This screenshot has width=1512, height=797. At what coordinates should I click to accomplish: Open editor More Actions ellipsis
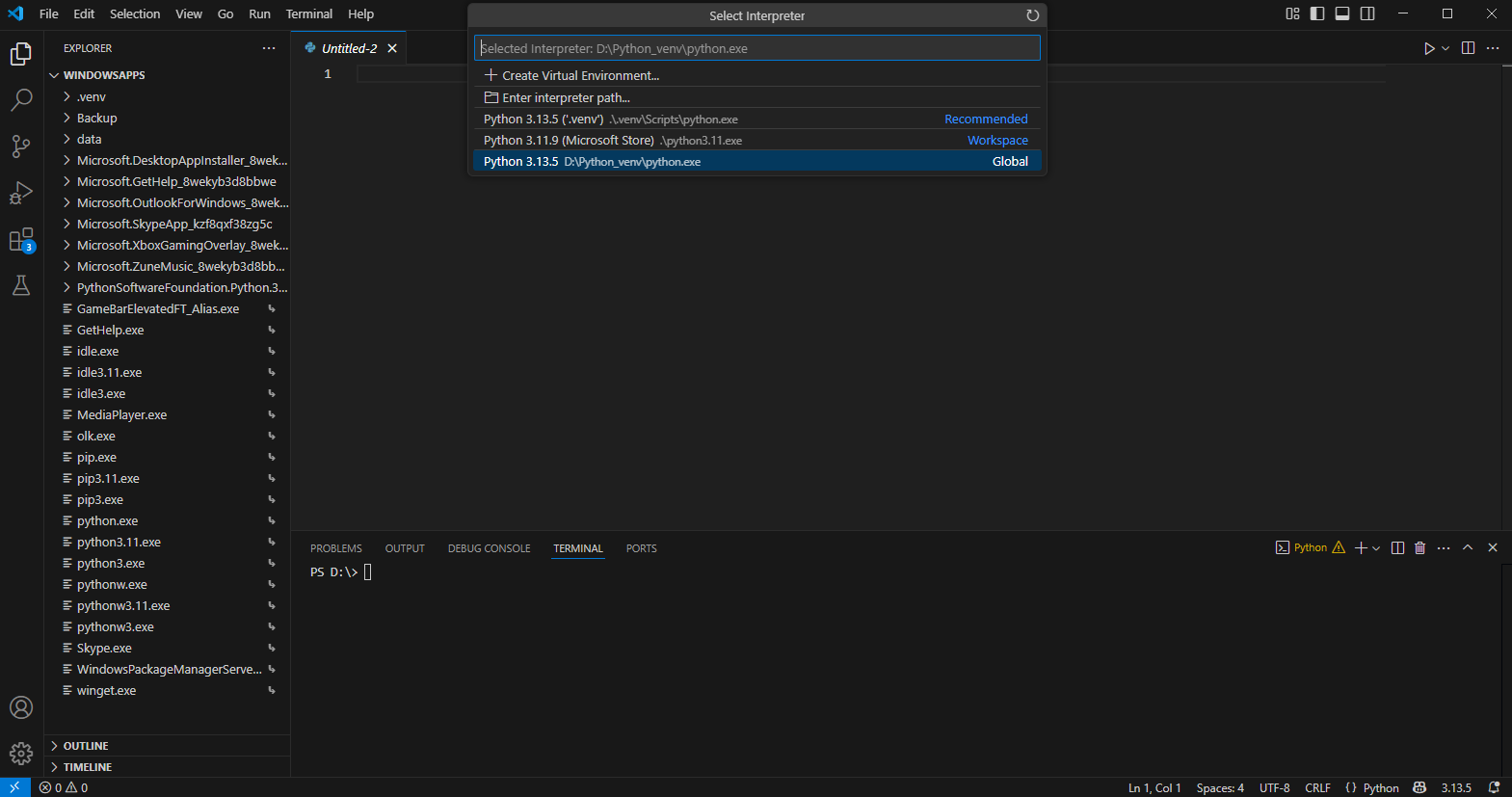pyautogui.click(x=1493, y=48)
